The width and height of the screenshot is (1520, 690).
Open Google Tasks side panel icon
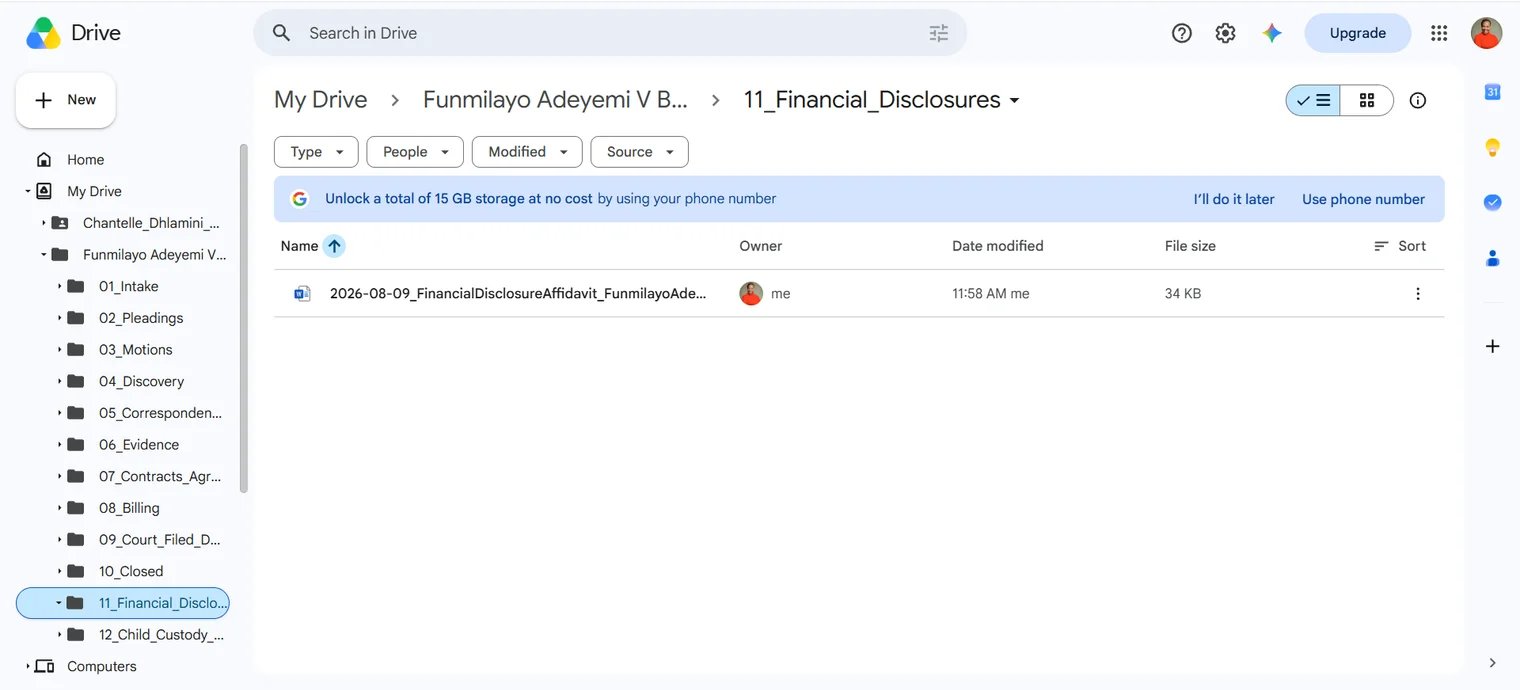pyautogui.click(x=1492, y=202)
